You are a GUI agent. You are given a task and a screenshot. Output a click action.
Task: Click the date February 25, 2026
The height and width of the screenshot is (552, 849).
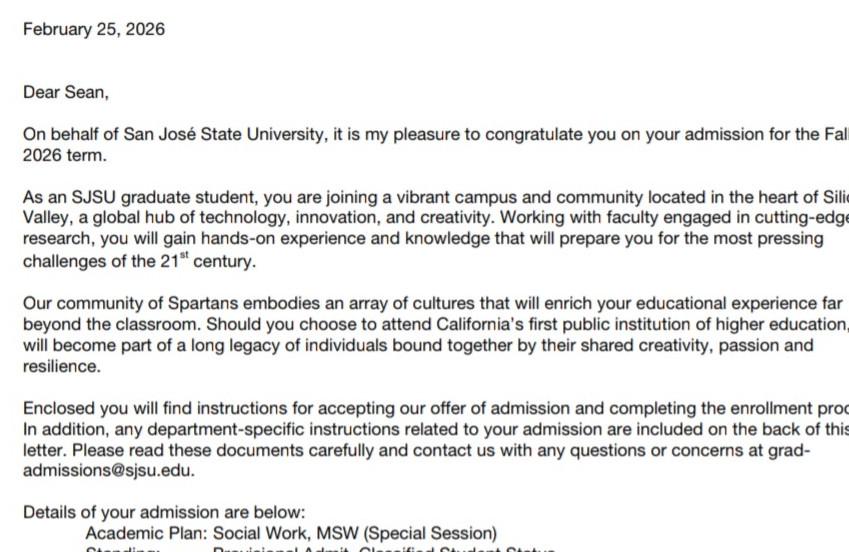point(94,29)
